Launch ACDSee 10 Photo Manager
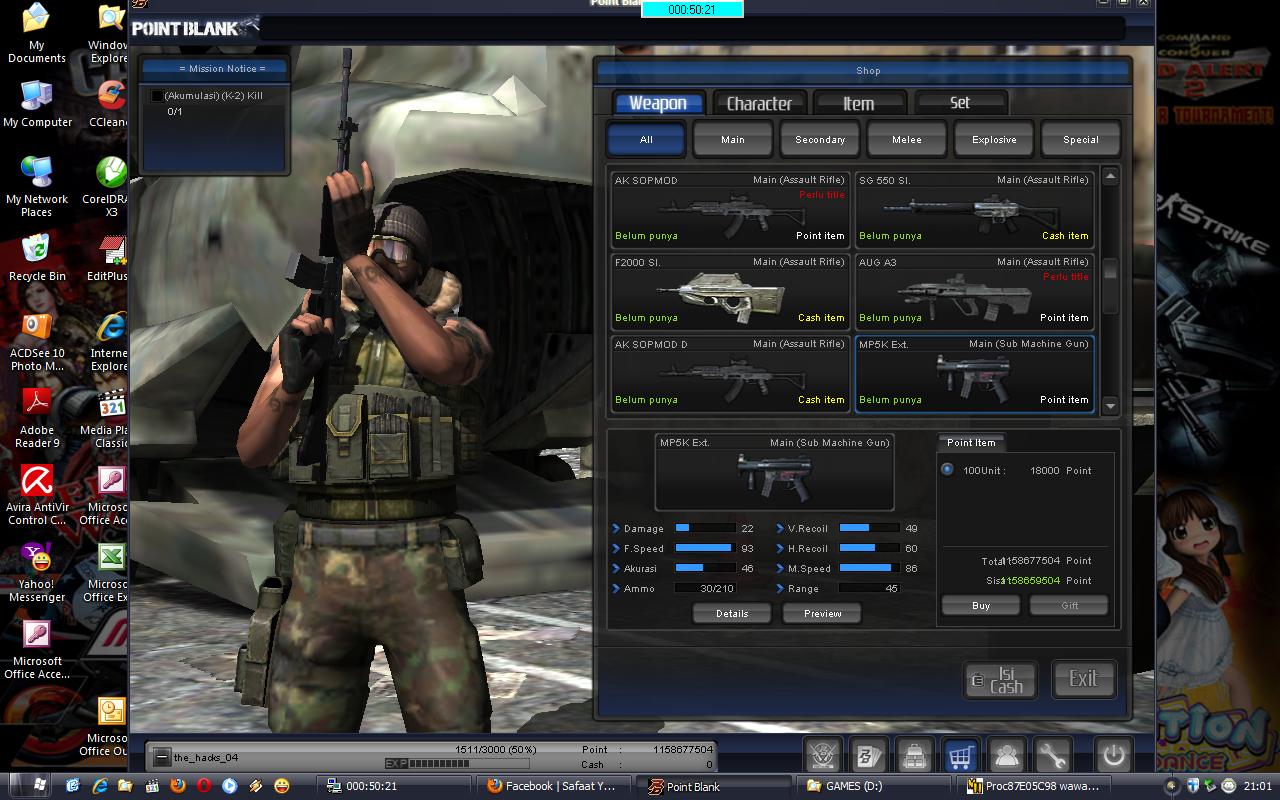The height and width of the screenshot is (800, 1280). [37, 341]
